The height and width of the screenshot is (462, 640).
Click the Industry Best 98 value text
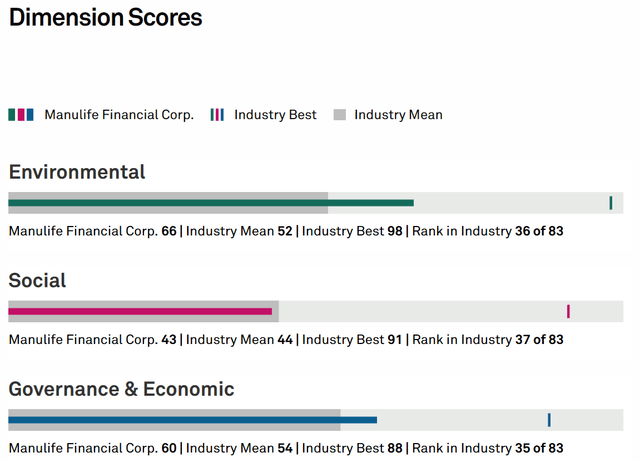(352, 231)
